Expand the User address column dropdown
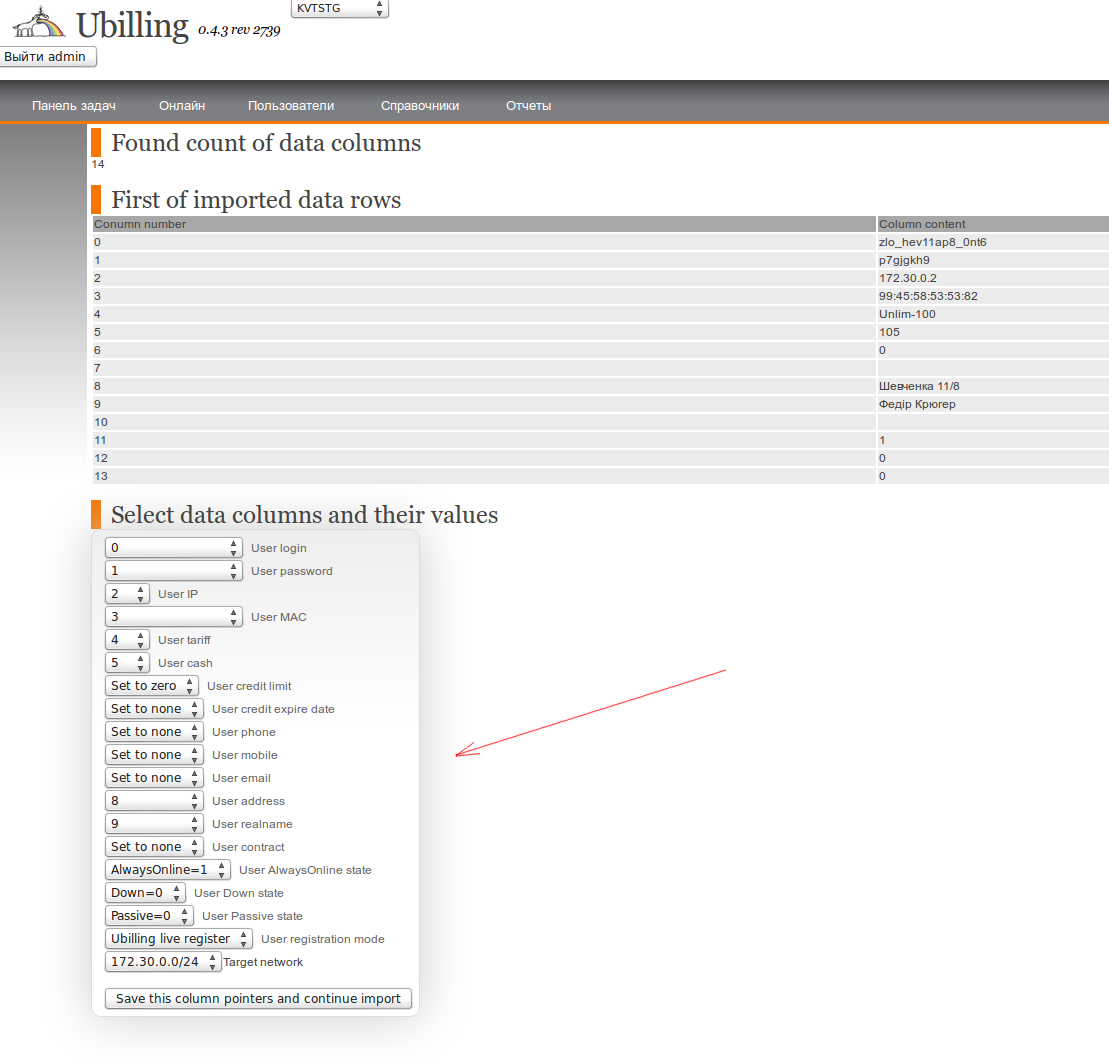1109x1058 pixels. (154, 801)
